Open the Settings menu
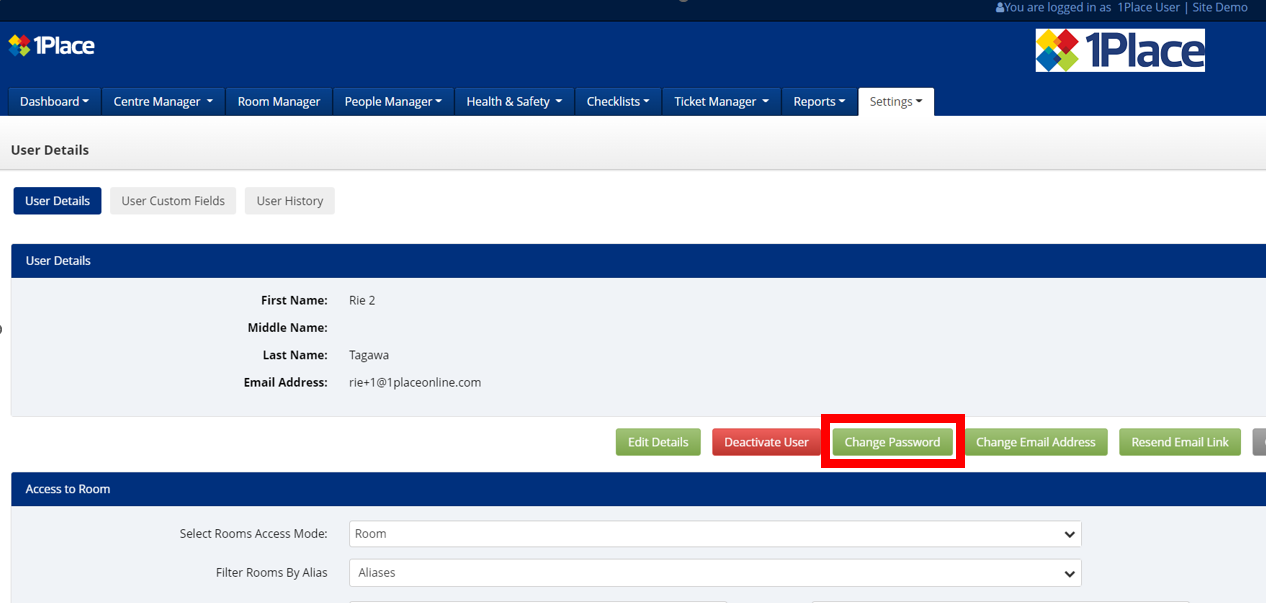Image resolution: width=1266 pixels, height=603 pixels. 896,101
